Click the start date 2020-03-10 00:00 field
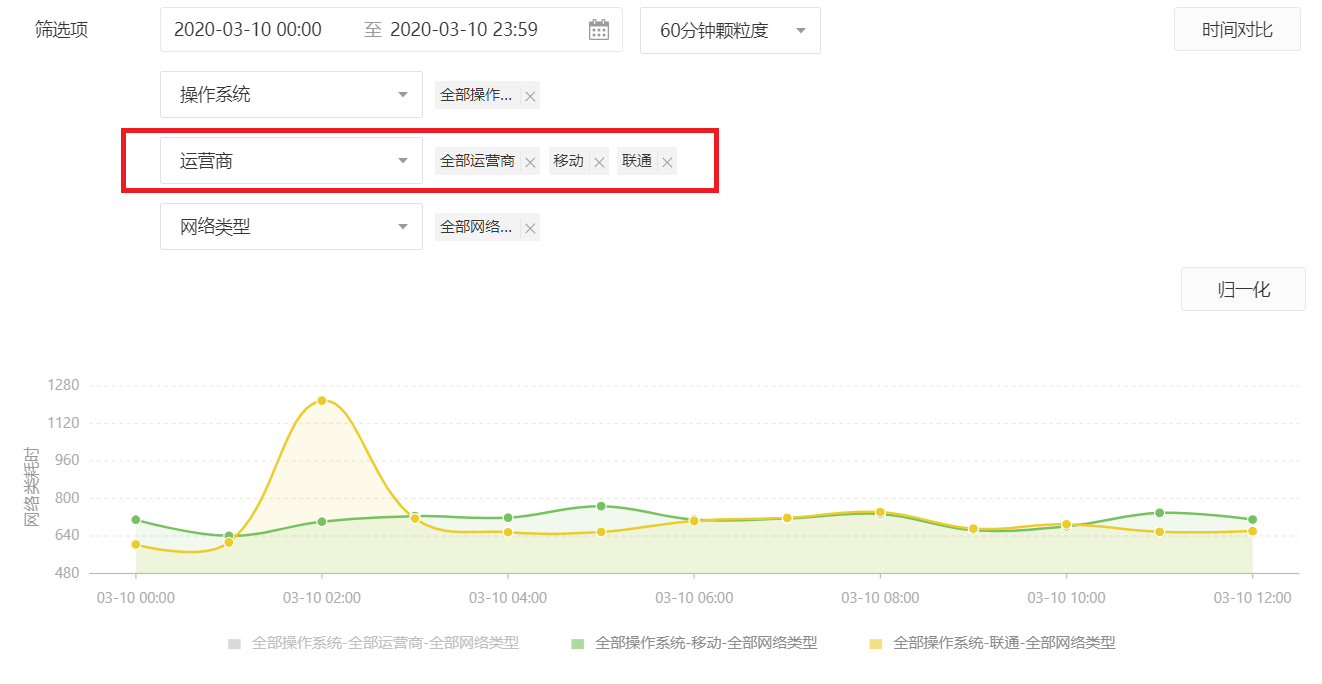 click(x=248, y=30)
